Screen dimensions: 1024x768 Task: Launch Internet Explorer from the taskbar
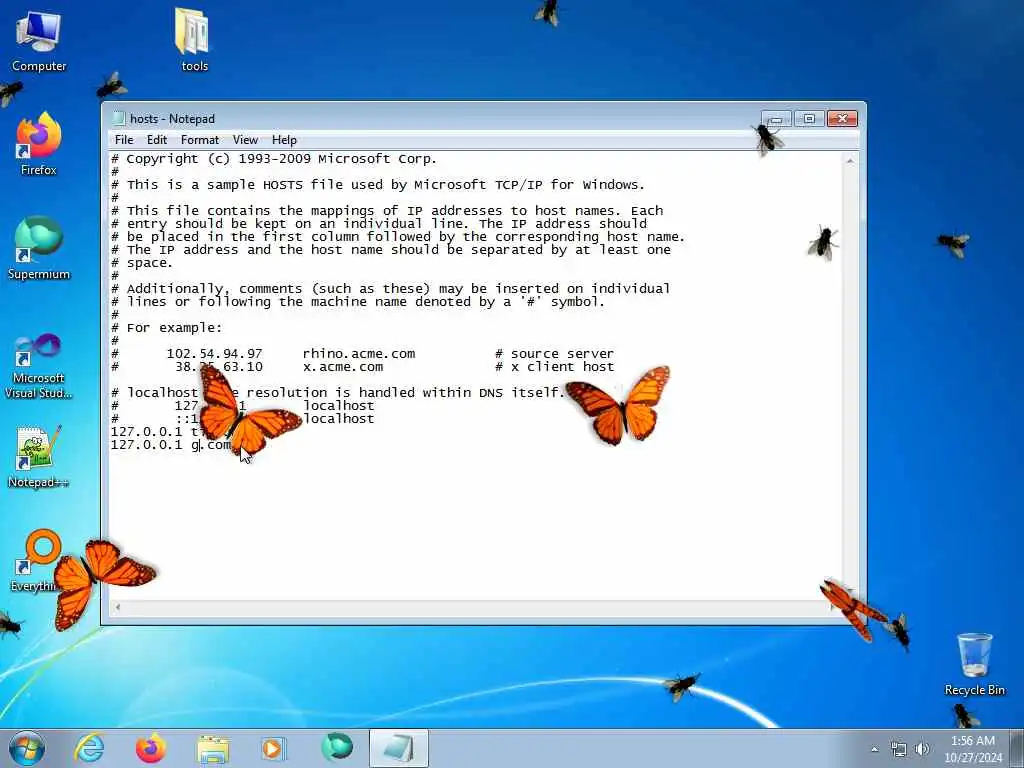89,748
